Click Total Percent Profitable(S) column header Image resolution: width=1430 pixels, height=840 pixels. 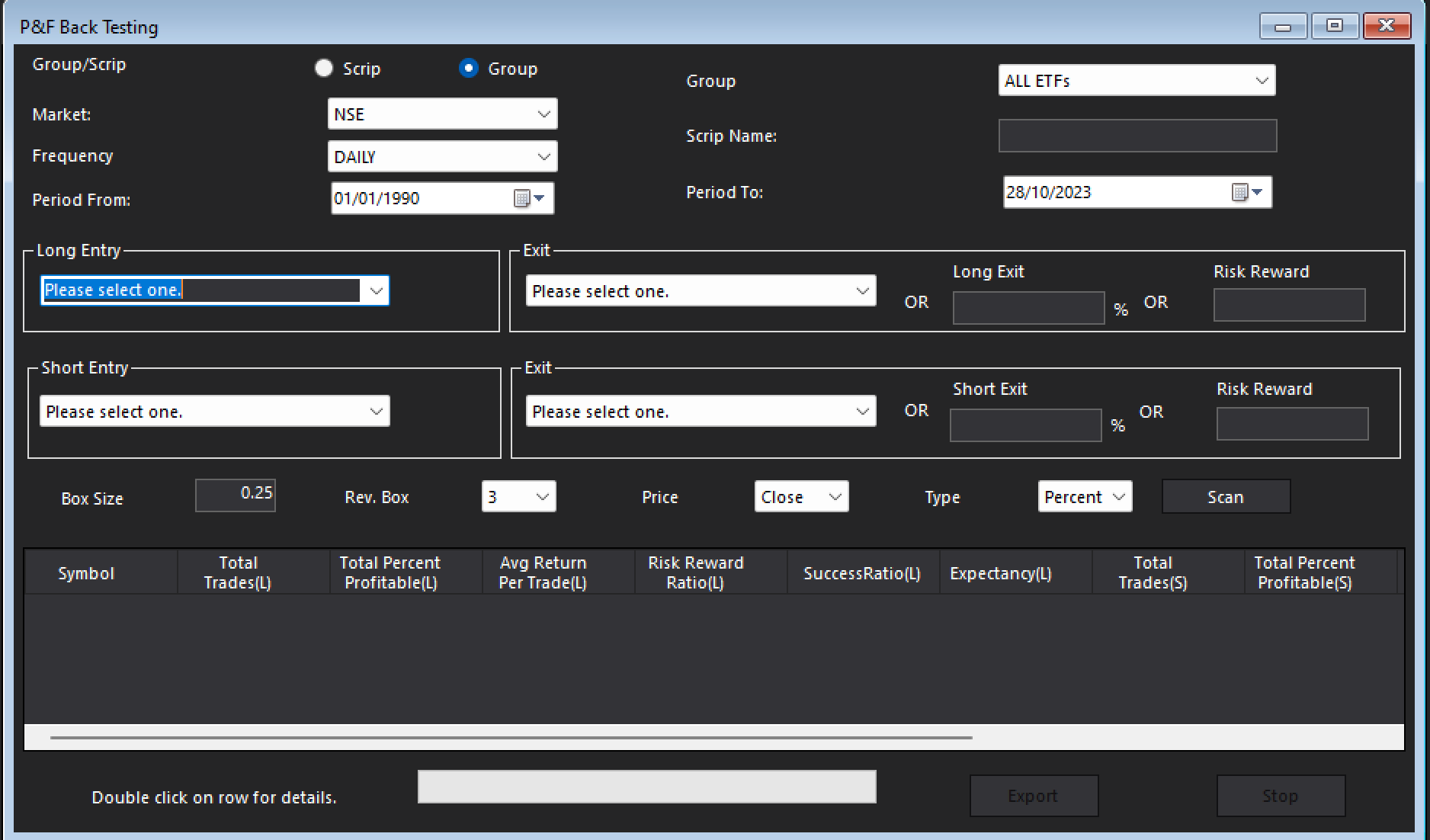click(x=1320, y=572)
